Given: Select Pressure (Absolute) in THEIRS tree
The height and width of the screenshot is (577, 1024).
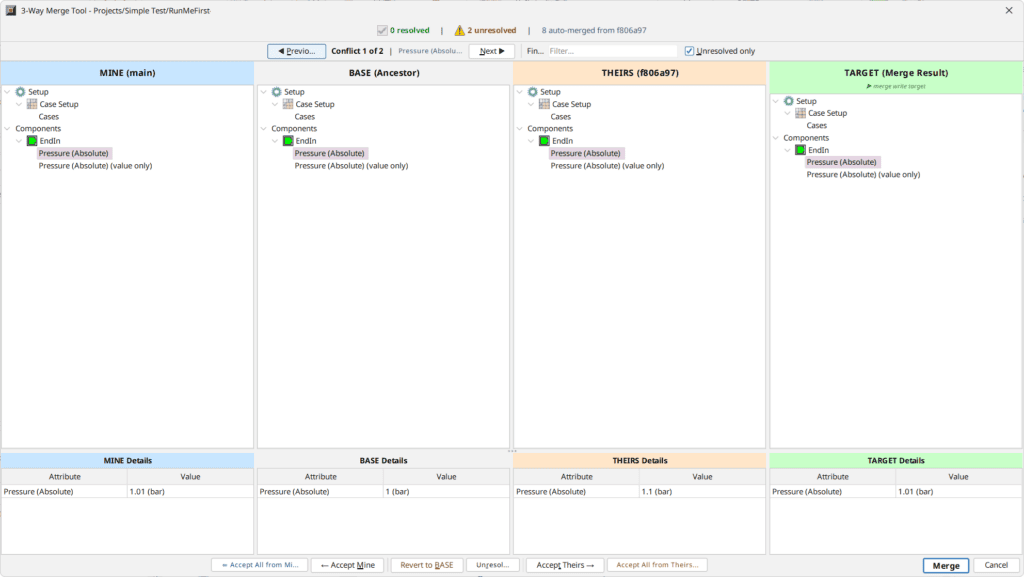Looking at the screenshot, I should pyautogui.click(x=585, y=153).
